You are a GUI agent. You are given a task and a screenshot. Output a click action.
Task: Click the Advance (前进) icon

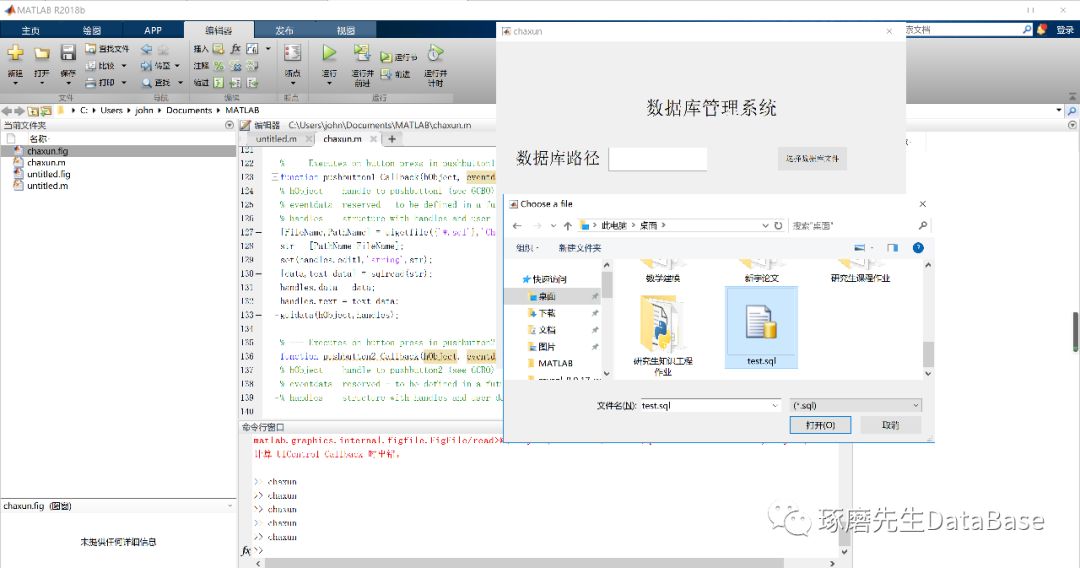(x=386, y=74)
